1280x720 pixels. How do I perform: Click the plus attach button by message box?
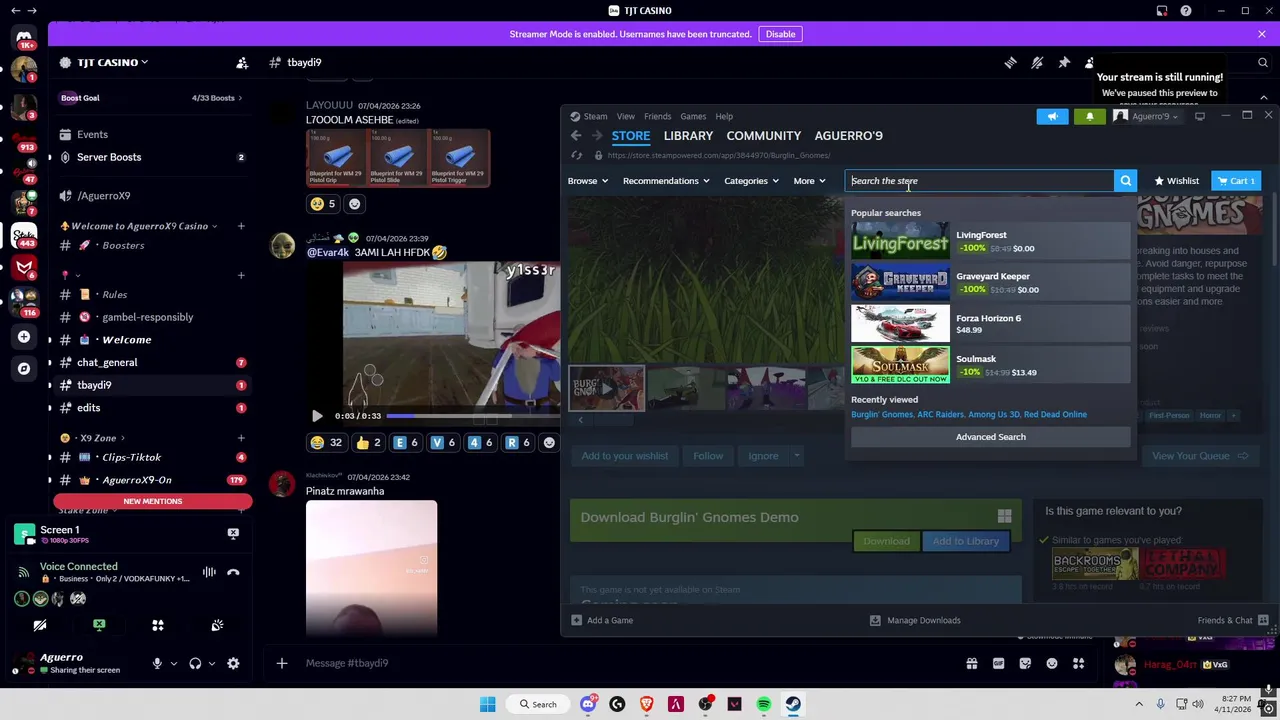pyautogui.click(x=282, y=663)
